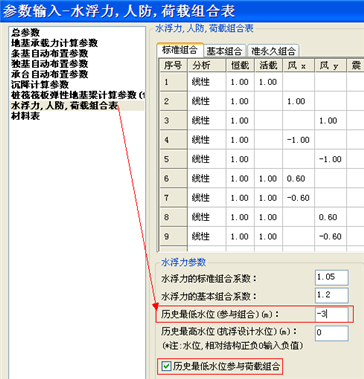The width and height of the screenshot is (364, 379).
Task: Click the 水浮力的标准组合系数 input field
Action: (332, 277)
